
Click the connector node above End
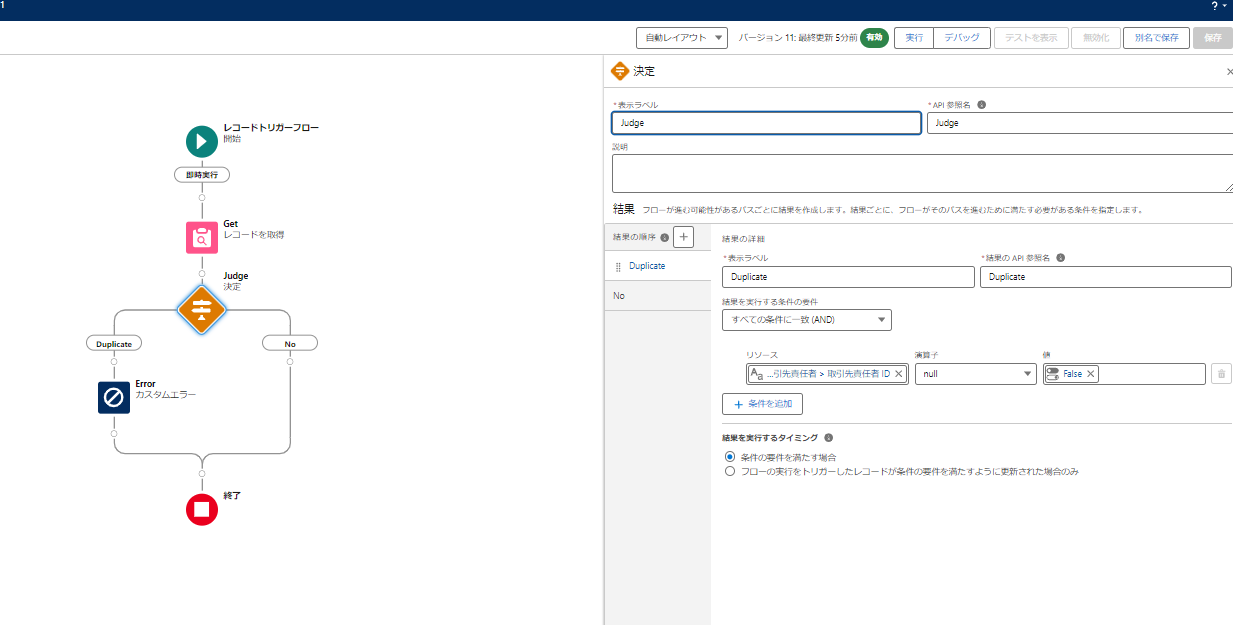(x=202, y=473)
